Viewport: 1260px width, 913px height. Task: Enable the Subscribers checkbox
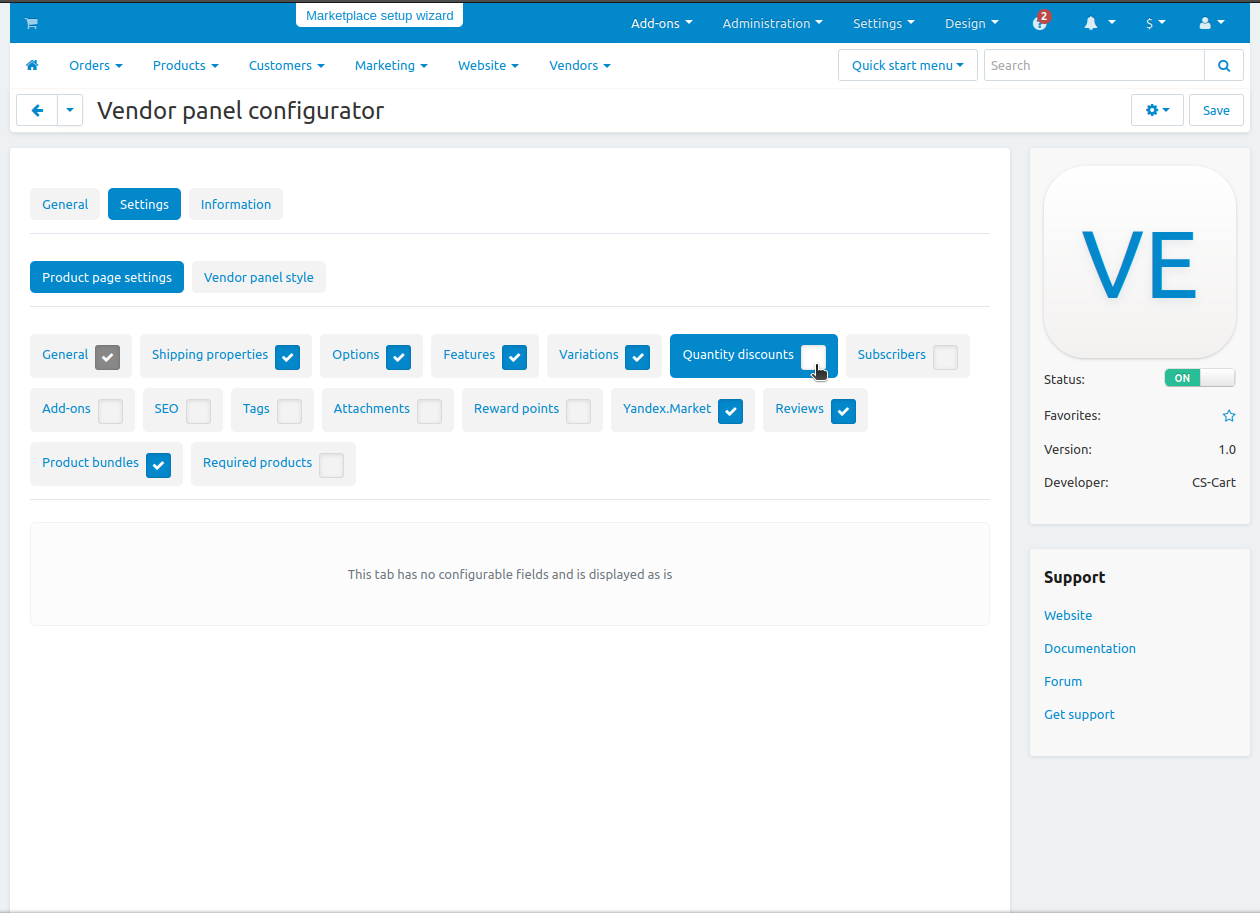coord(945,357)
